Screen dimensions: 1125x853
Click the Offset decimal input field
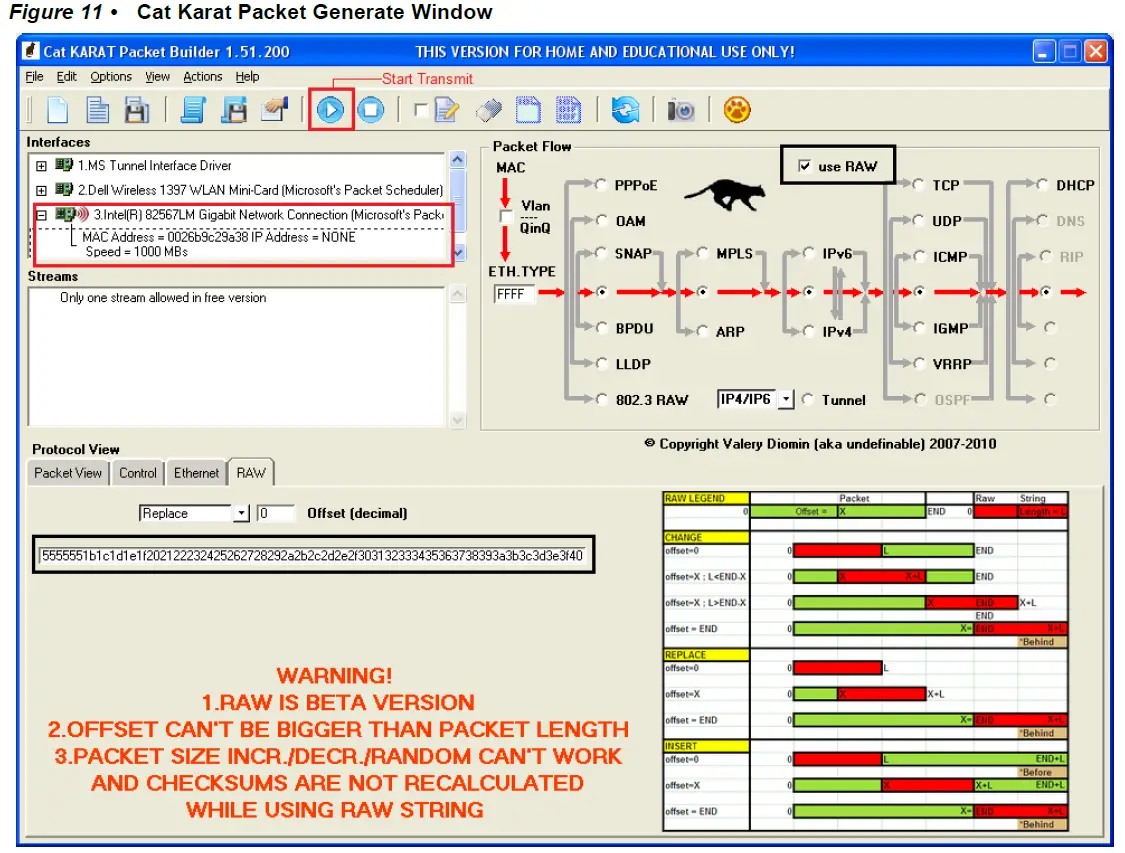(276, 513)
